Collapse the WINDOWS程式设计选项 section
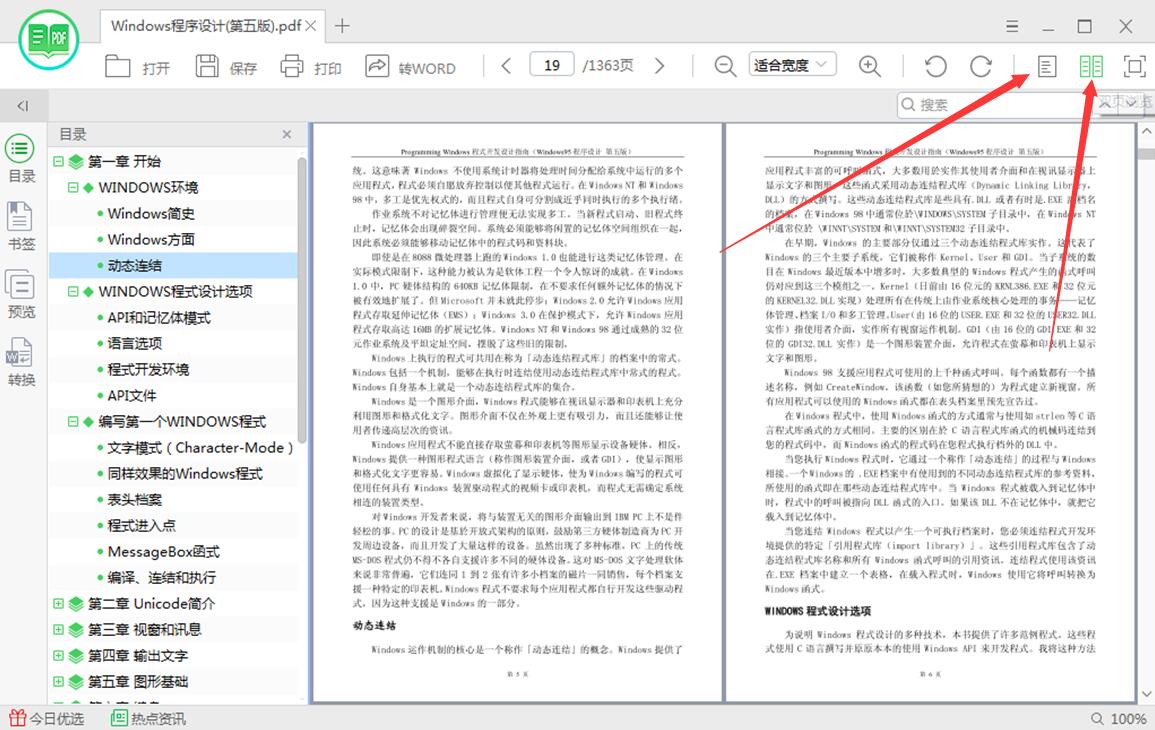 click(73, 291)
